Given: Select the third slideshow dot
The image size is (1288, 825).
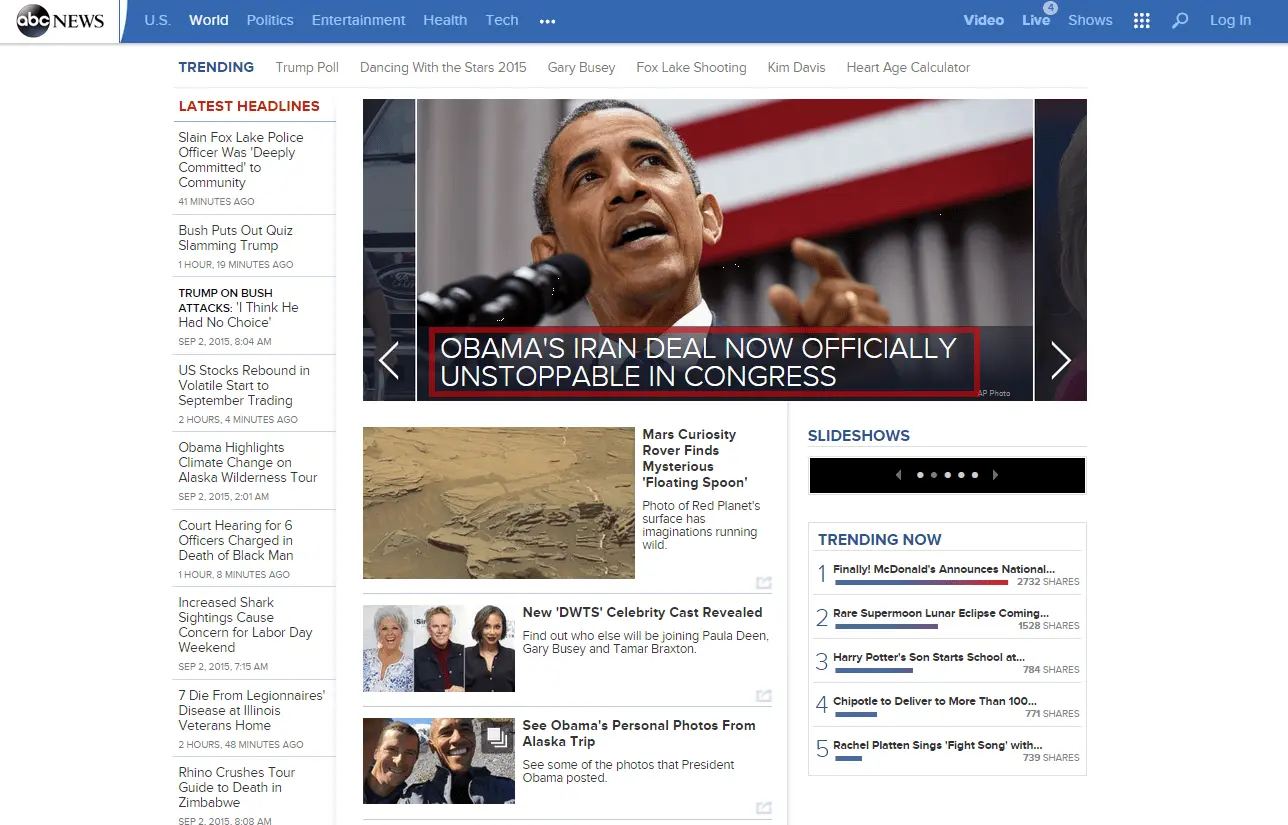Looking at the screenshot, I should point(947,475).
